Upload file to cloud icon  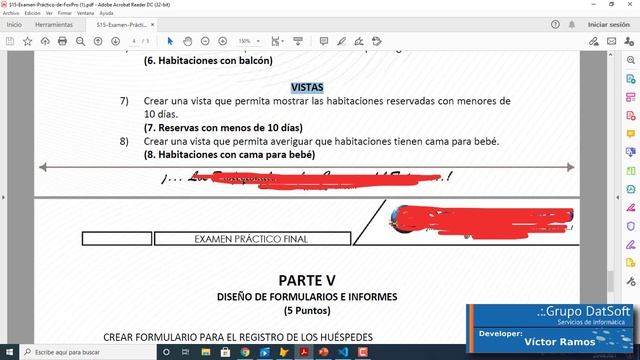coord(45,41)
